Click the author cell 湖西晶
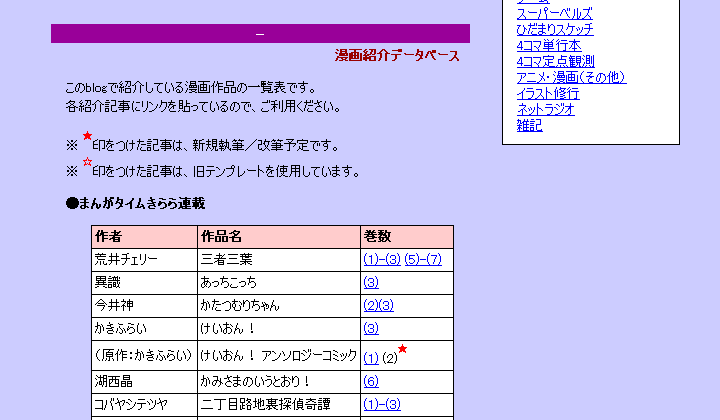The width and height of the screenshot is (720, 420). (x=144, y=381)
